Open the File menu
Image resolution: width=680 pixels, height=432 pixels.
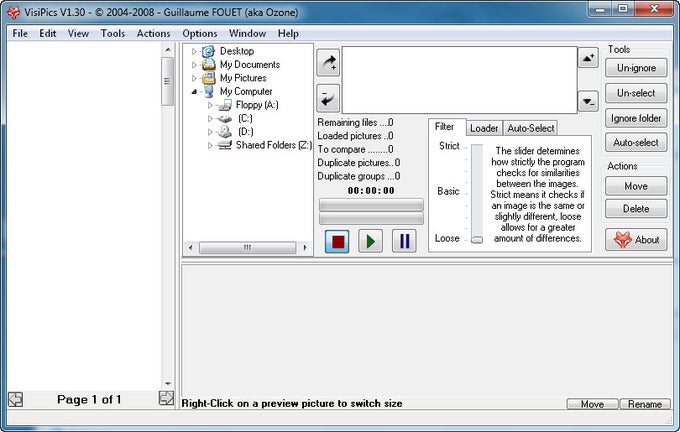click(x=20, y=33)
